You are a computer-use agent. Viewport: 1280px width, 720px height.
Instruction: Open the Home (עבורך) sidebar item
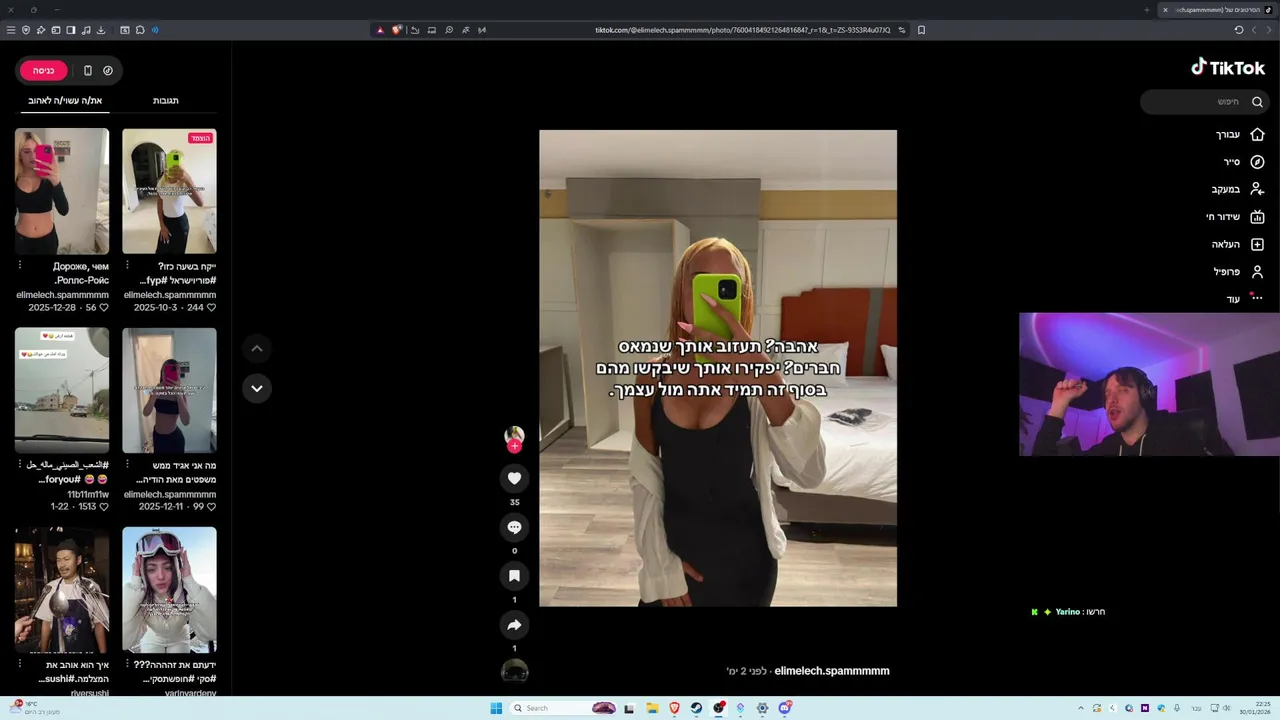pyautogui.click(x=1238, y=134)
